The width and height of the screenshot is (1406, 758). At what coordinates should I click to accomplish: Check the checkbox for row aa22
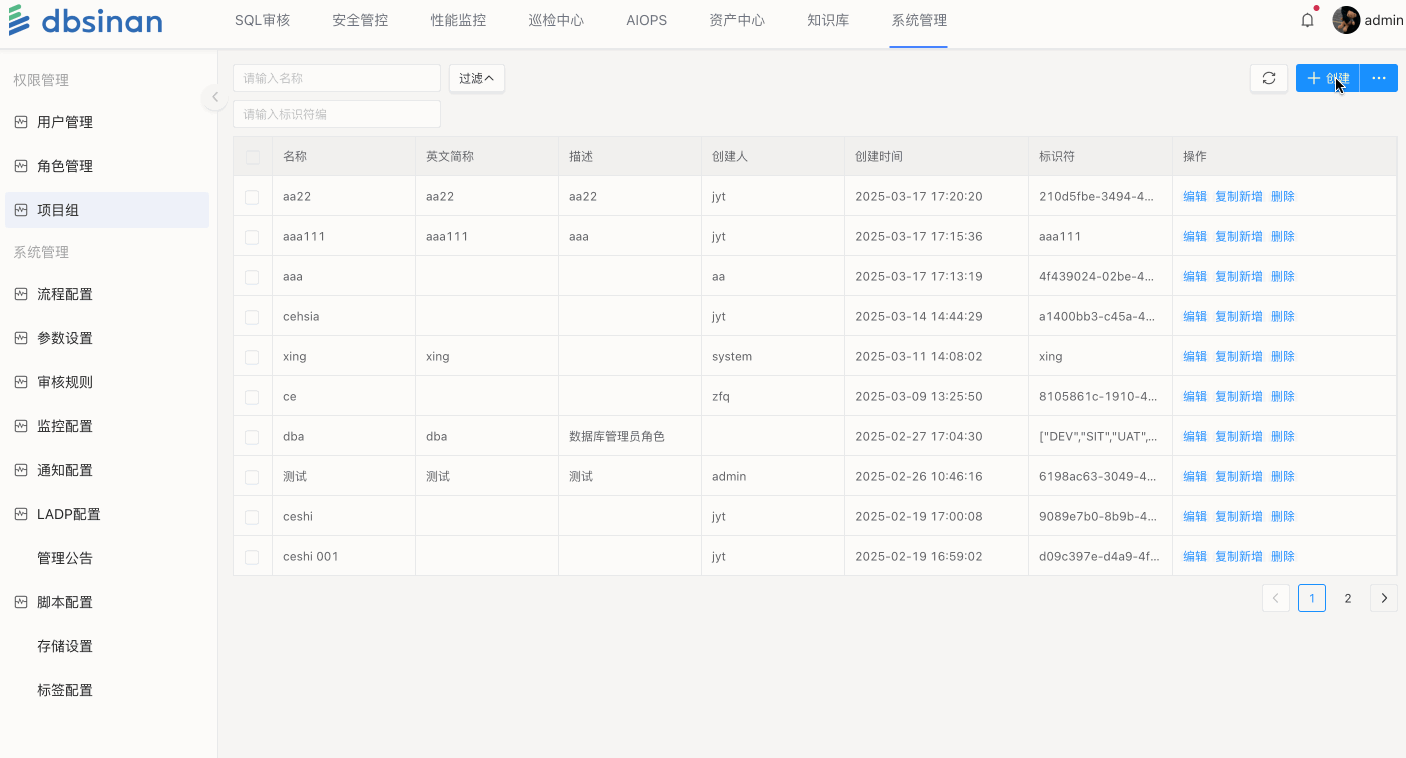252,197
